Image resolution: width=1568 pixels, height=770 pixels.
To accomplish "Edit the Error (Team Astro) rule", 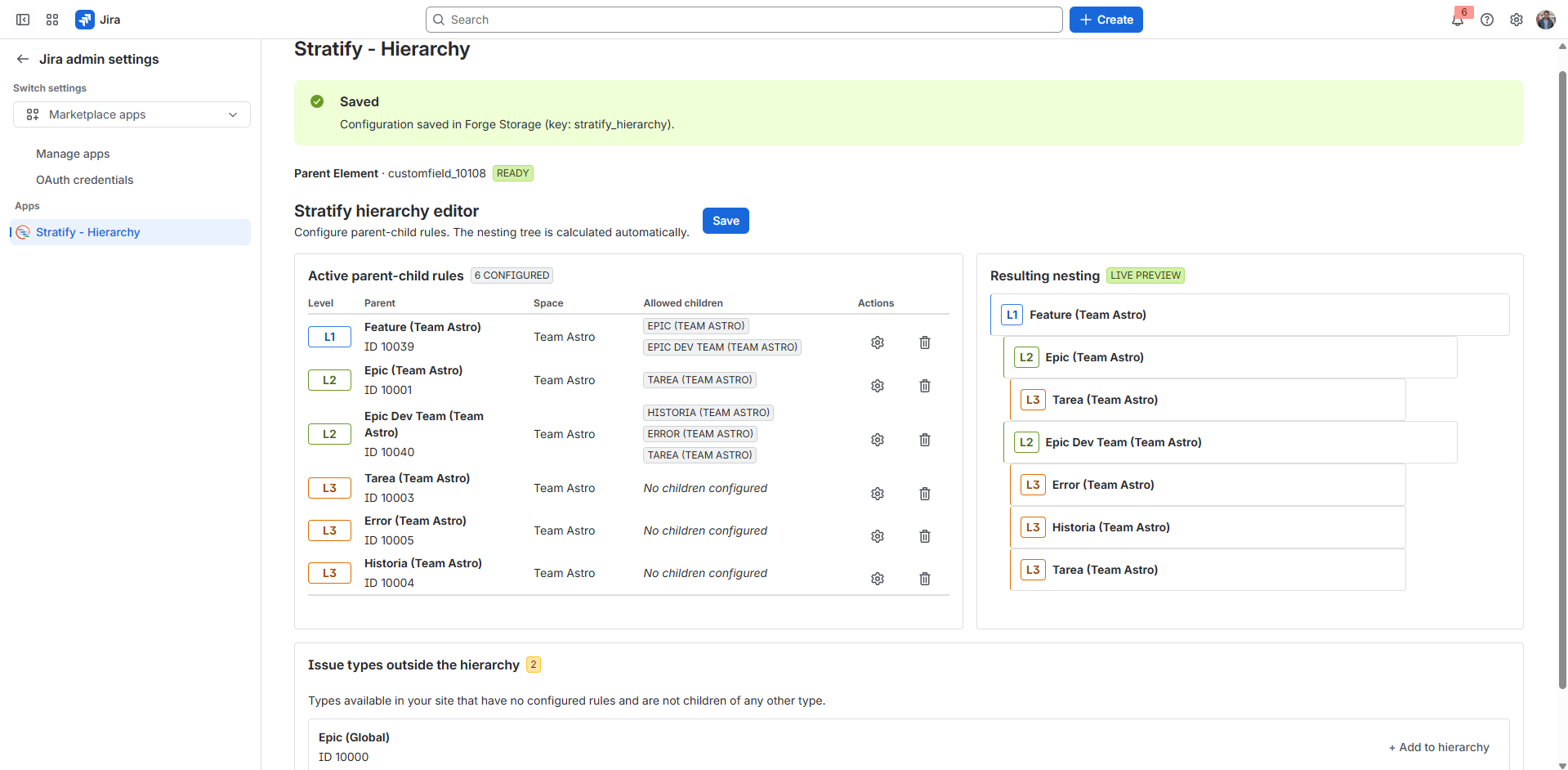I will 878,536.
